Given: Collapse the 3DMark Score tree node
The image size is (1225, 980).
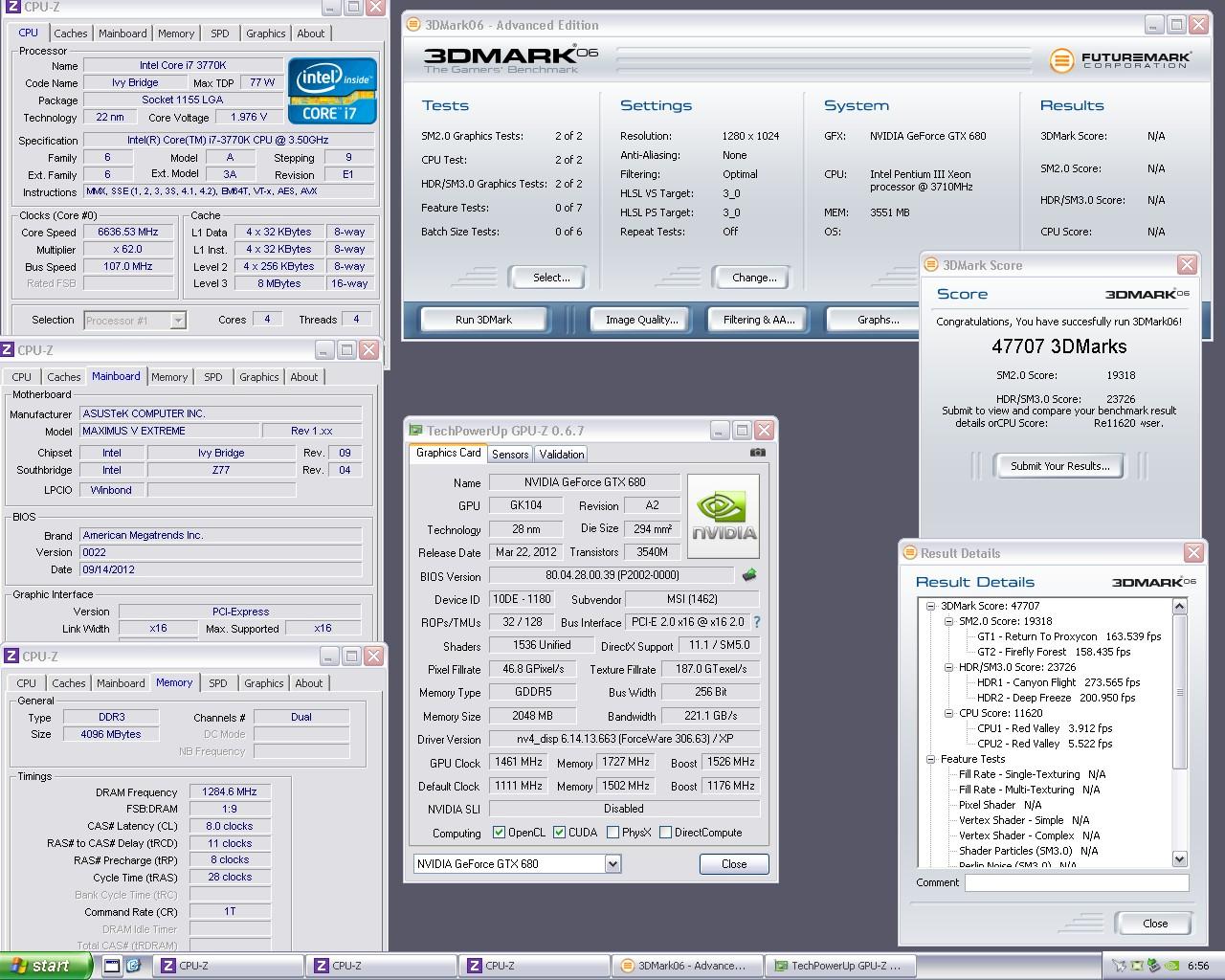Looking at the screenshot, I should tap(930, 606).
